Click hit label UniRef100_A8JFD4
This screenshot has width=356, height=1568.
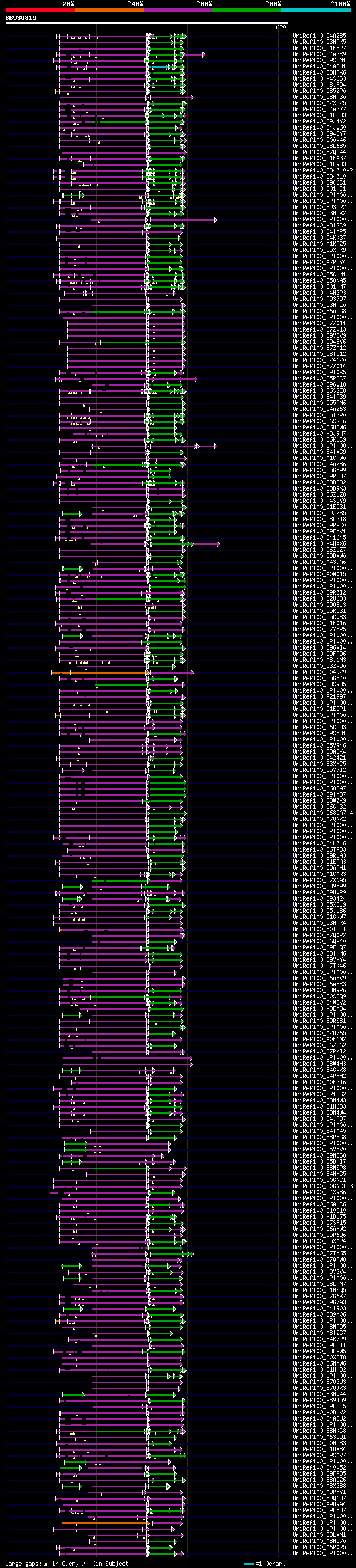click(319, 85)
